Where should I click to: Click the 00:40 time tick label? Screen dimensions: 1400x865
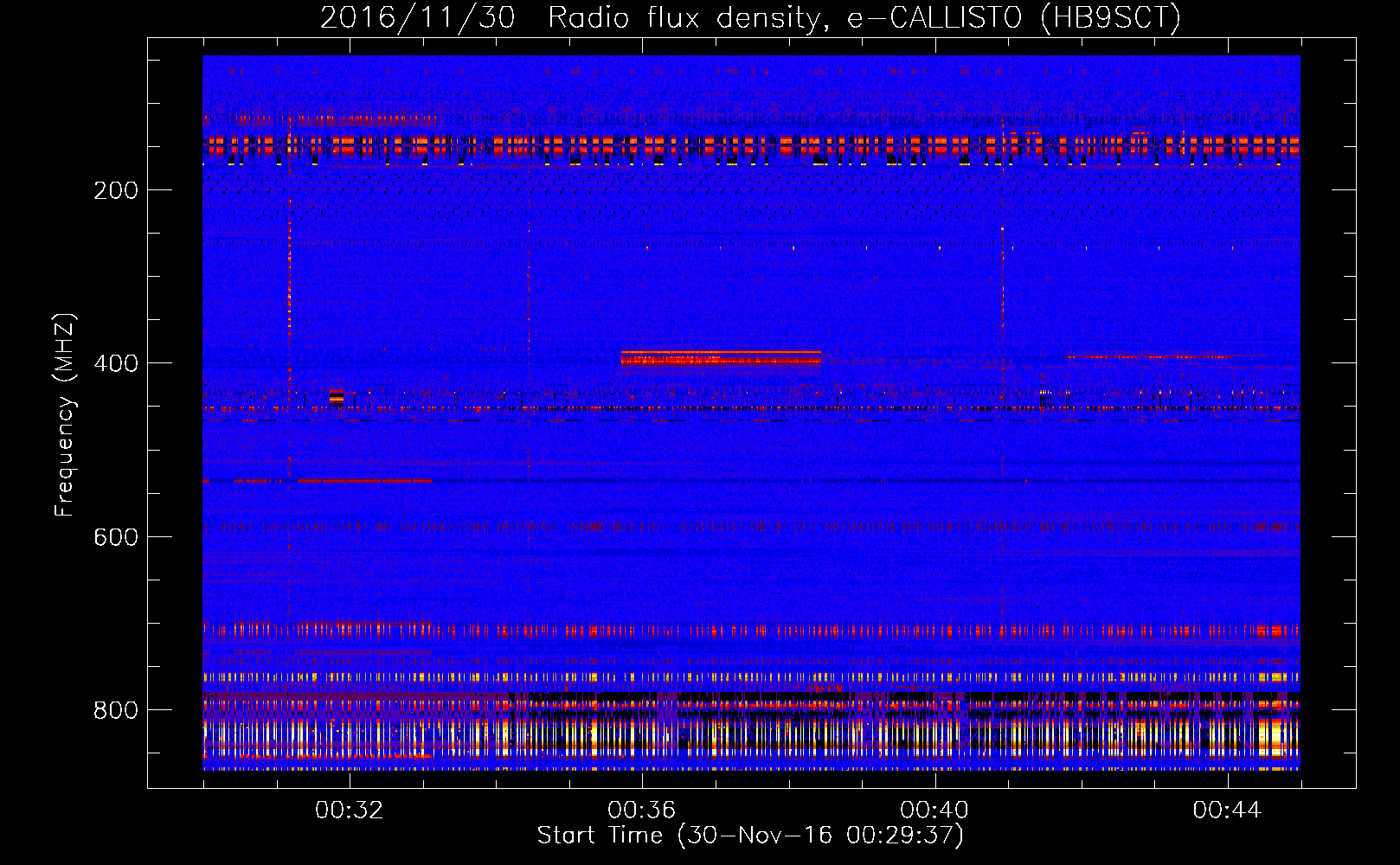click(x=934, y=810)
